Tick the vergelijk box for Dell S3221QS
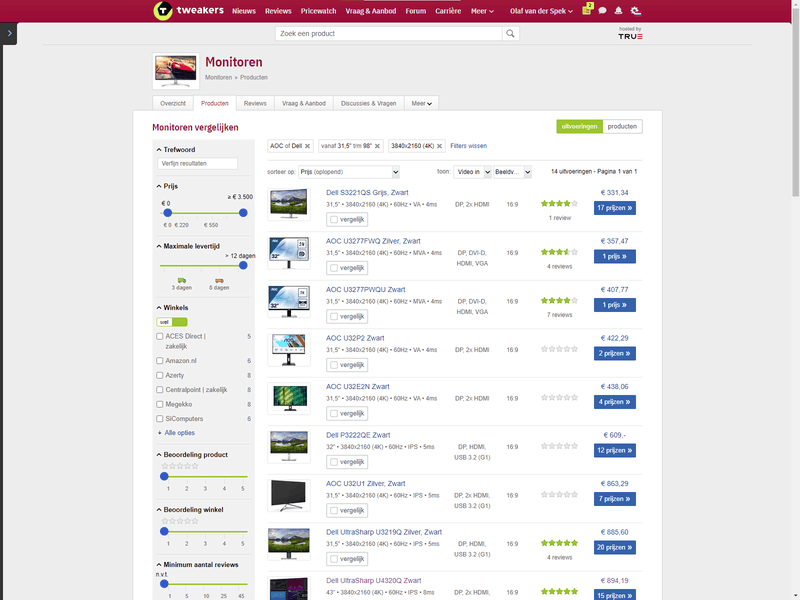The width and height of the screenshot is (800, 600). (x=334, y=220)
